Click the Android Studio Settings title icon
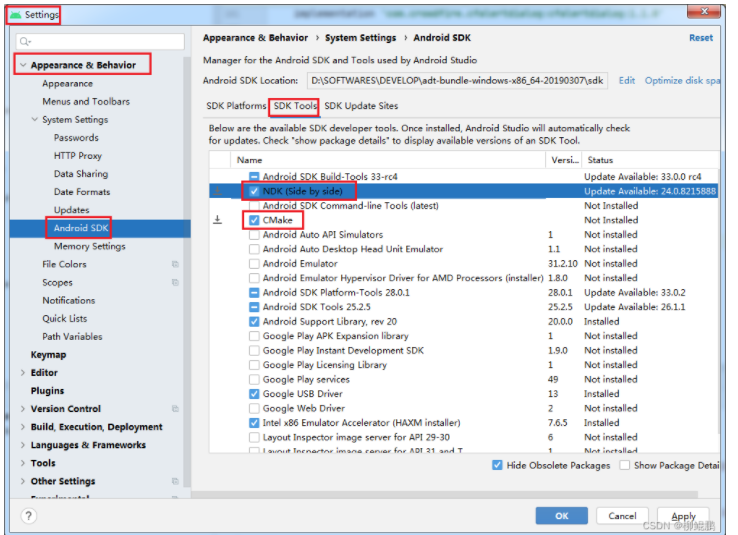 coord(16,15)
